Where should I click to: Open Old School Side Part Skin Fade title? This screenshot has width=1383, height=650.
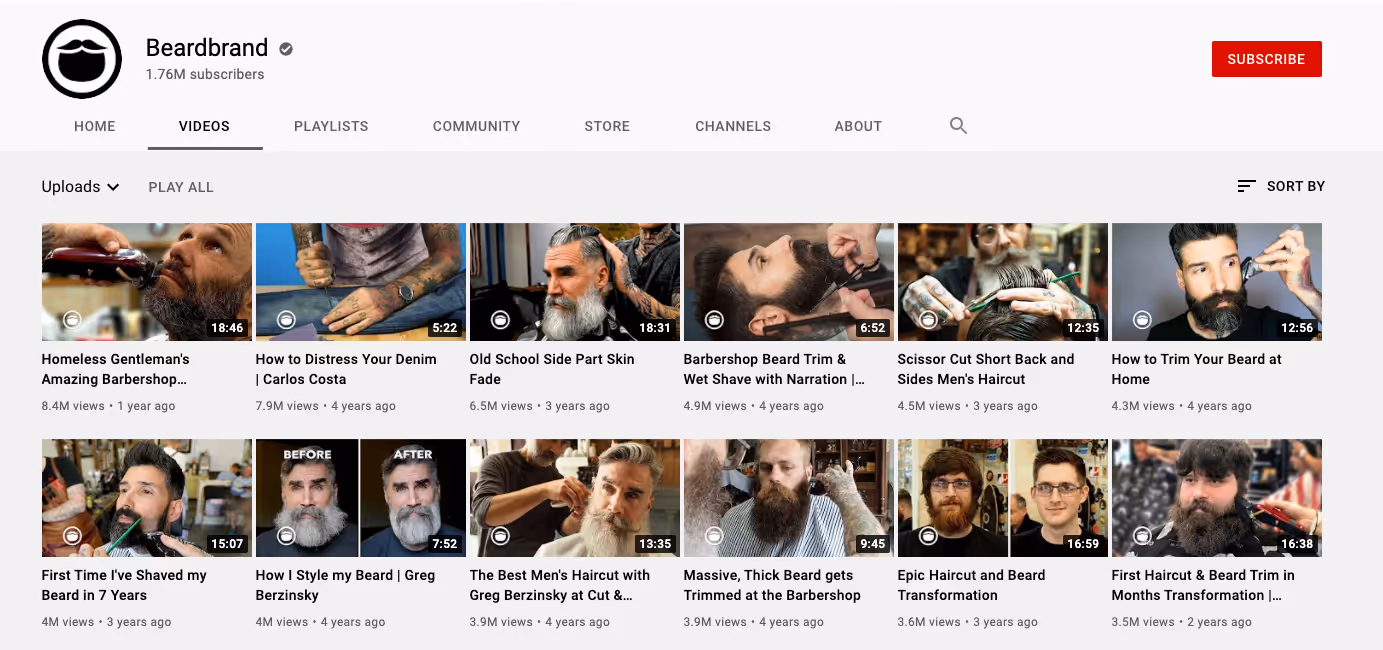tap(552, 369)
